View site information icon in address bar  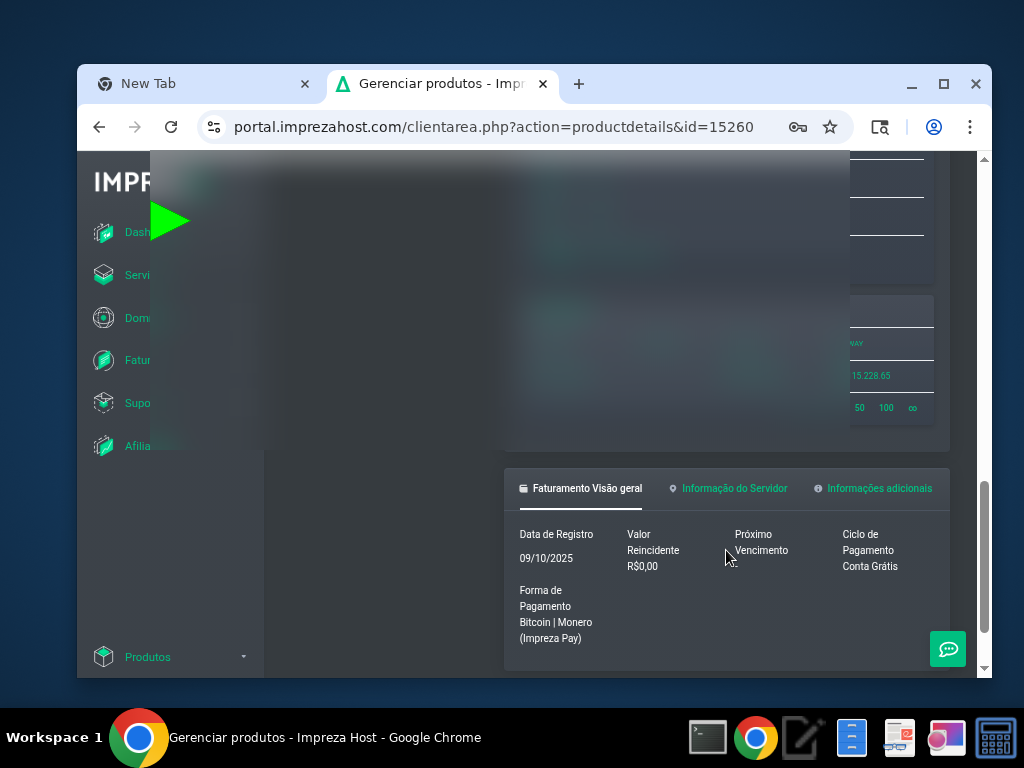(x=214, y=127)
